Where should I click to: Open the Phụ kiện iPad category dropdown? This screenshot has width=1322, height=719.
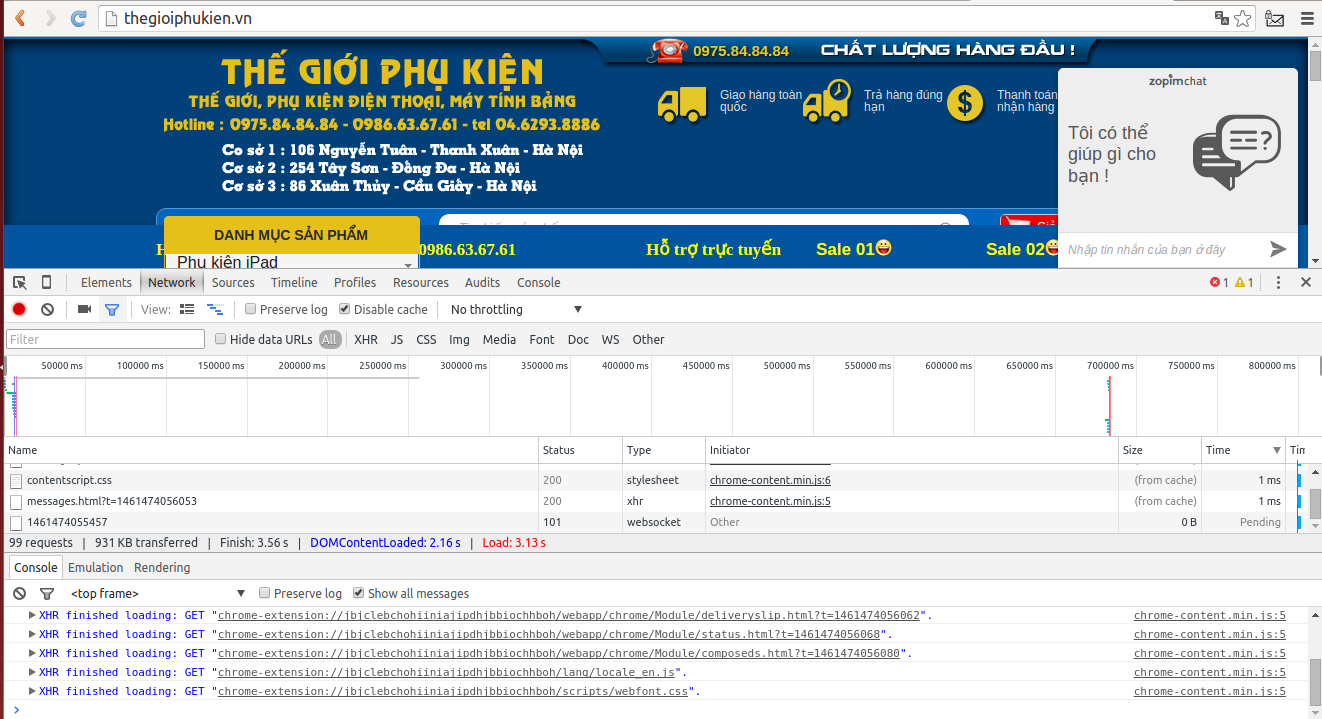tap(292, 262)
